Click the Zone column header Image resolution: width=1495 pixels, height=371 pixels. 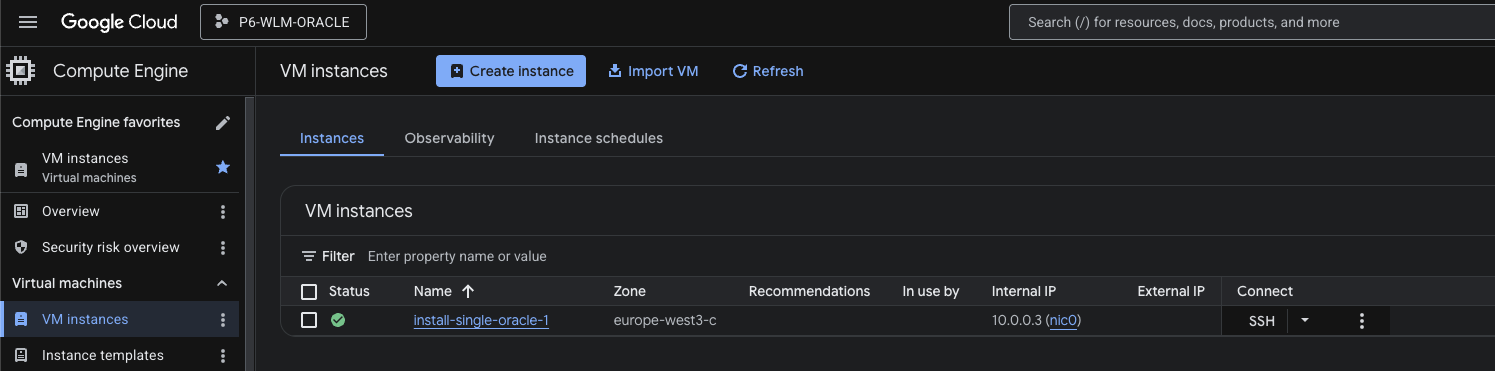point(629,291)
